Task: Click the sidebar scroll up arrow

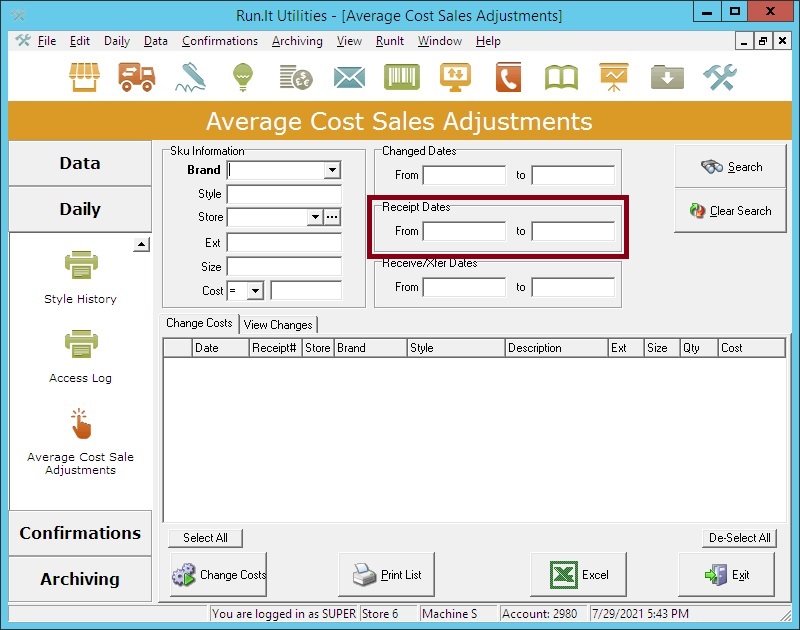Action: 141,244
